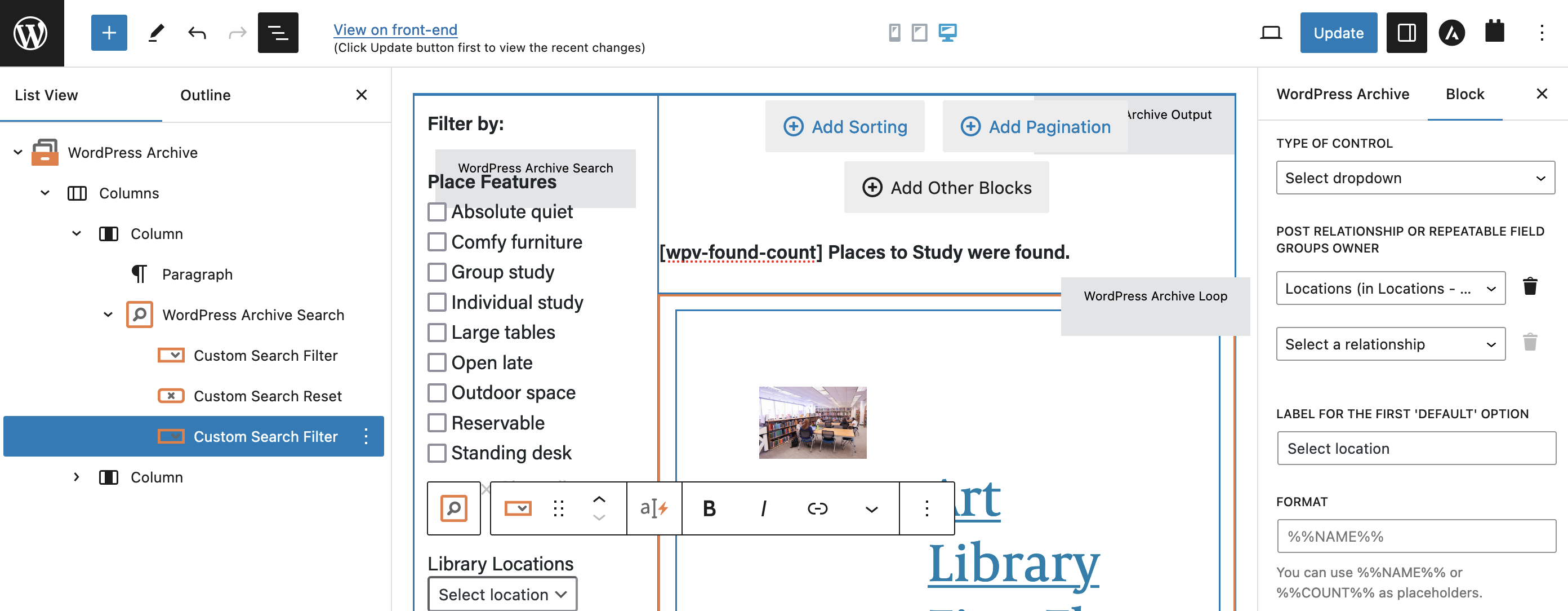The width and height of the screenshot is (1568, 611).
Task: Collapse the WordPress Archive tree item
Action: click(17, 152)
